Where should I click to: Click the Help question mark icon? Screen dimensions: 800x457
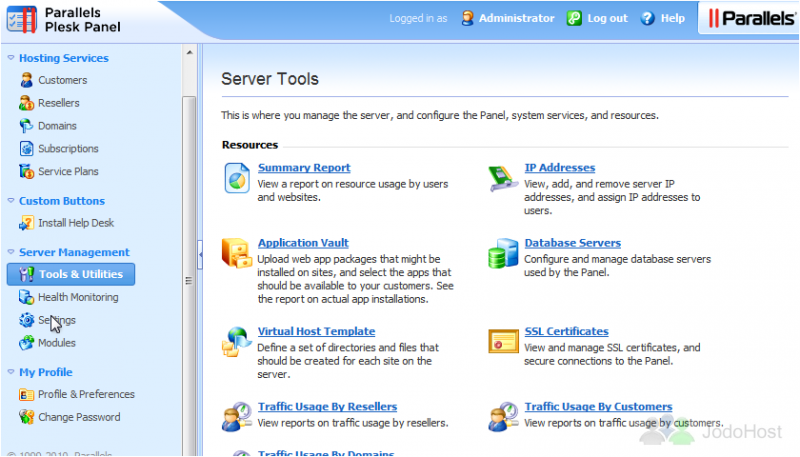[647, 18]
